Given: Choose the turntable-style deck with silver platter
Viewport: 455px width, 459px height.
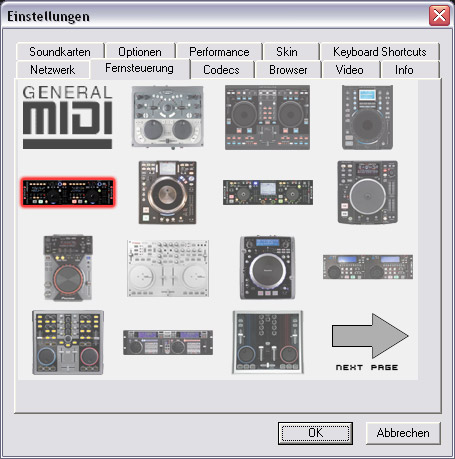Looking at the screenshot, I should coord(168,192).
